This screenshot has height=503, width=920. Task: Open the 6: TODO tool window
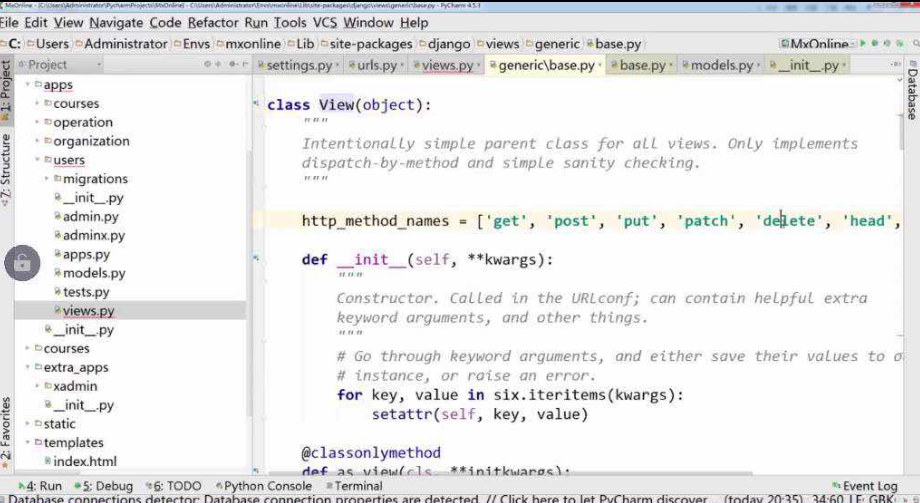(174, 486)
